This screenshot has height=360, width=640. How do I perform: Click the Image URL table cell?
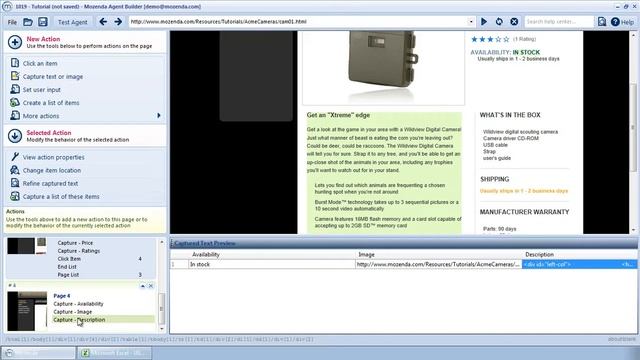coord(439,264)
